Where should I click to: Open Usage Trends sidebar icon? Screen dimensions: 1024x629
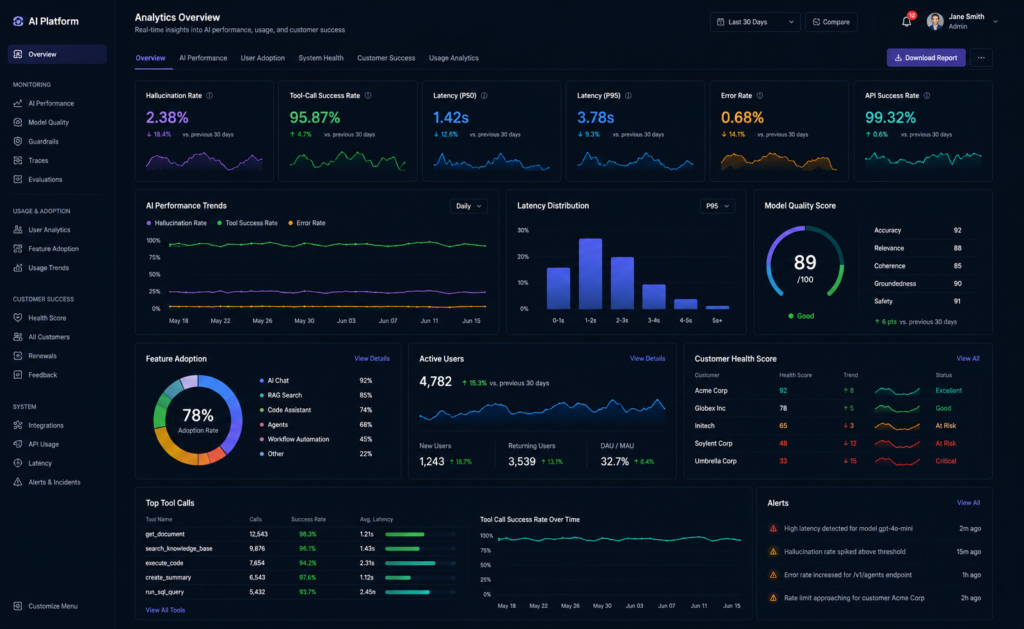click(18, 268)
